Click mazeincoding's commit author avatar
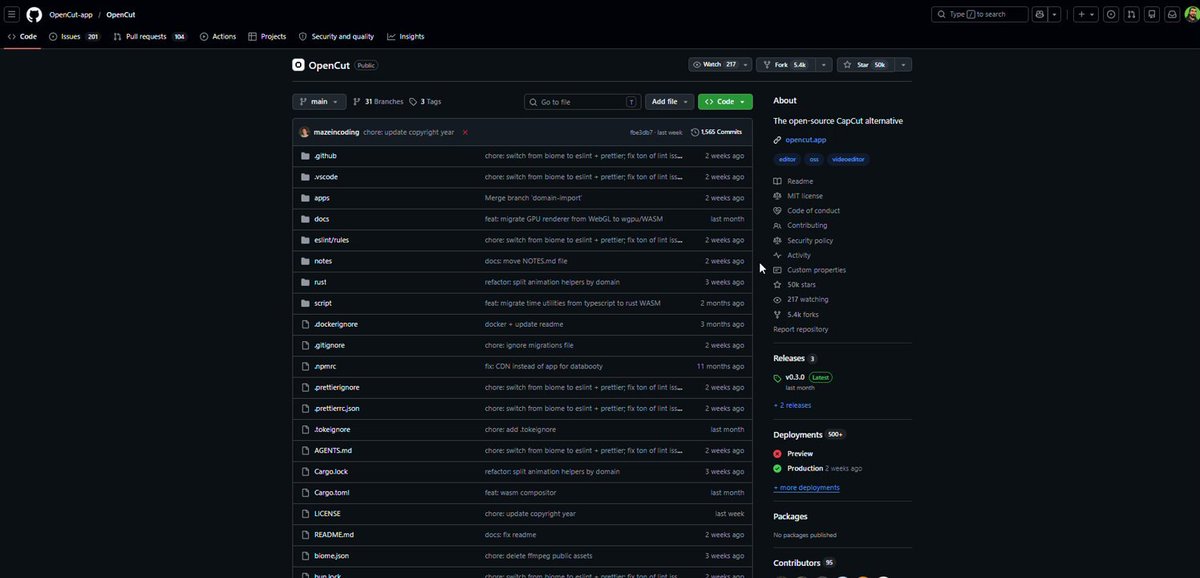Image resolution: width=1200 pixels, height=578 pixels. pos(305,132)
